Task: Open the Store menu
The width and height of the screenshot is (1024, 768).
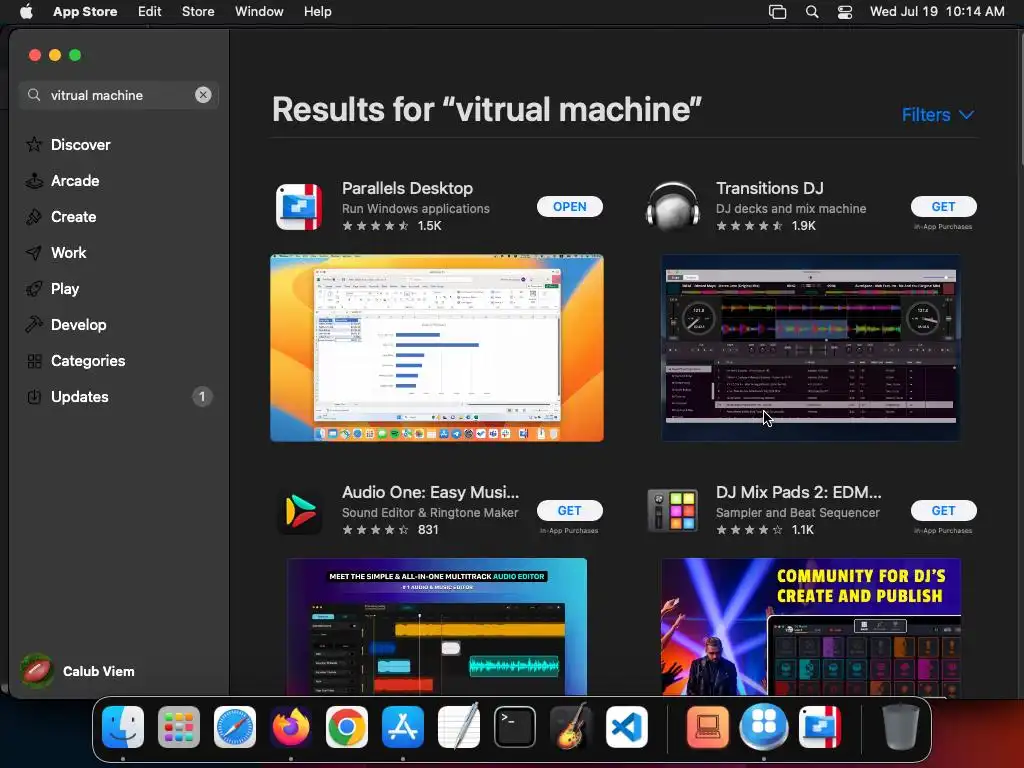Action: pos(198,12)
